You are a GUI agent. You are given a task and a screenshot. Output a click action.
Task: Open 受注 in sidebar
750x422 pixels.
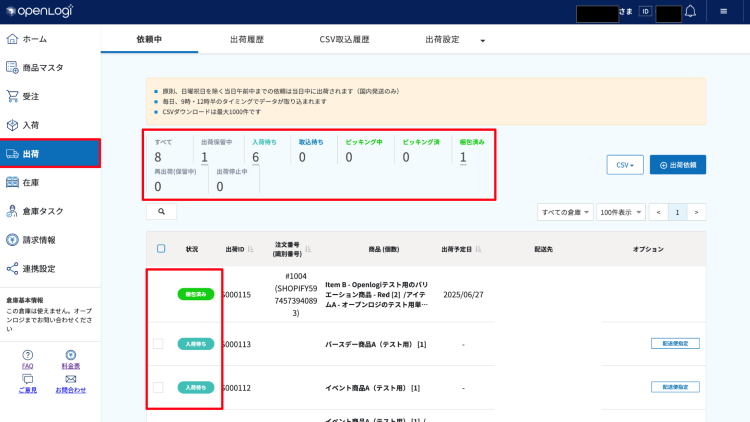click(x=50, y=96)
